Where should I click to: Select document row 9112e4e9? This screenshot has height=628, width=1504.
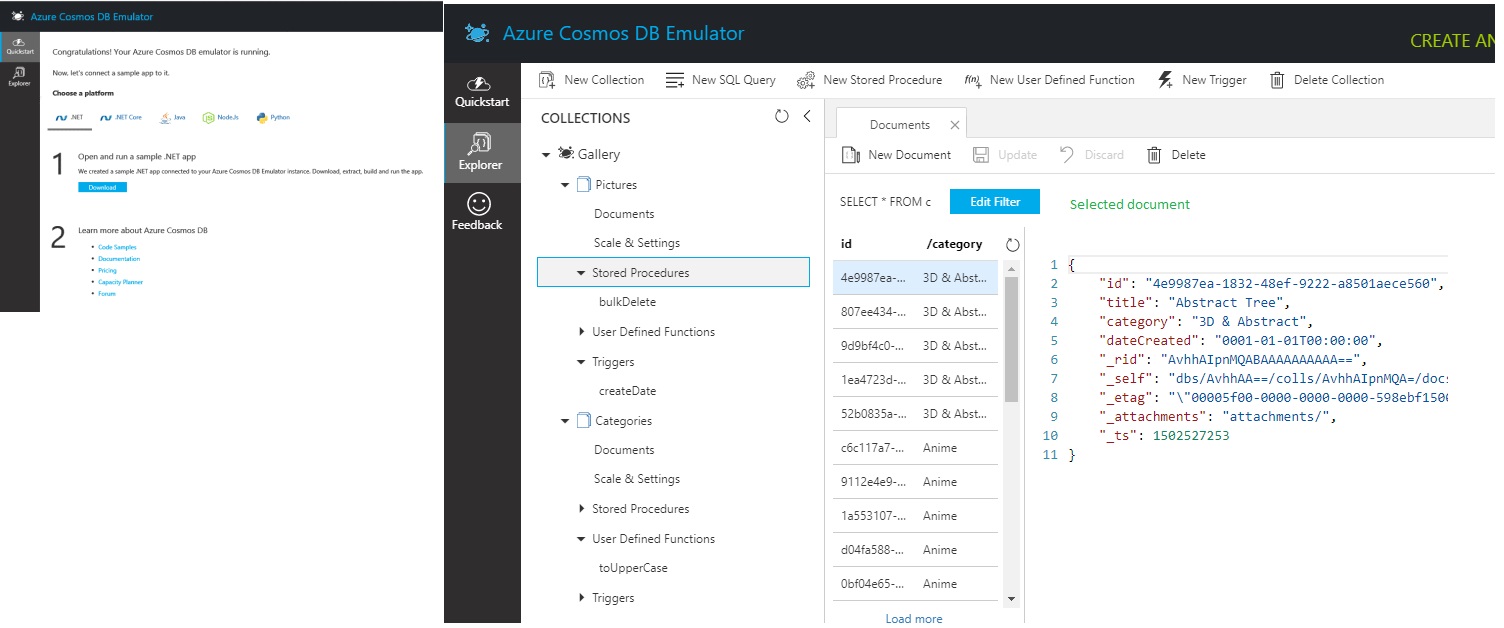[915, 482]
